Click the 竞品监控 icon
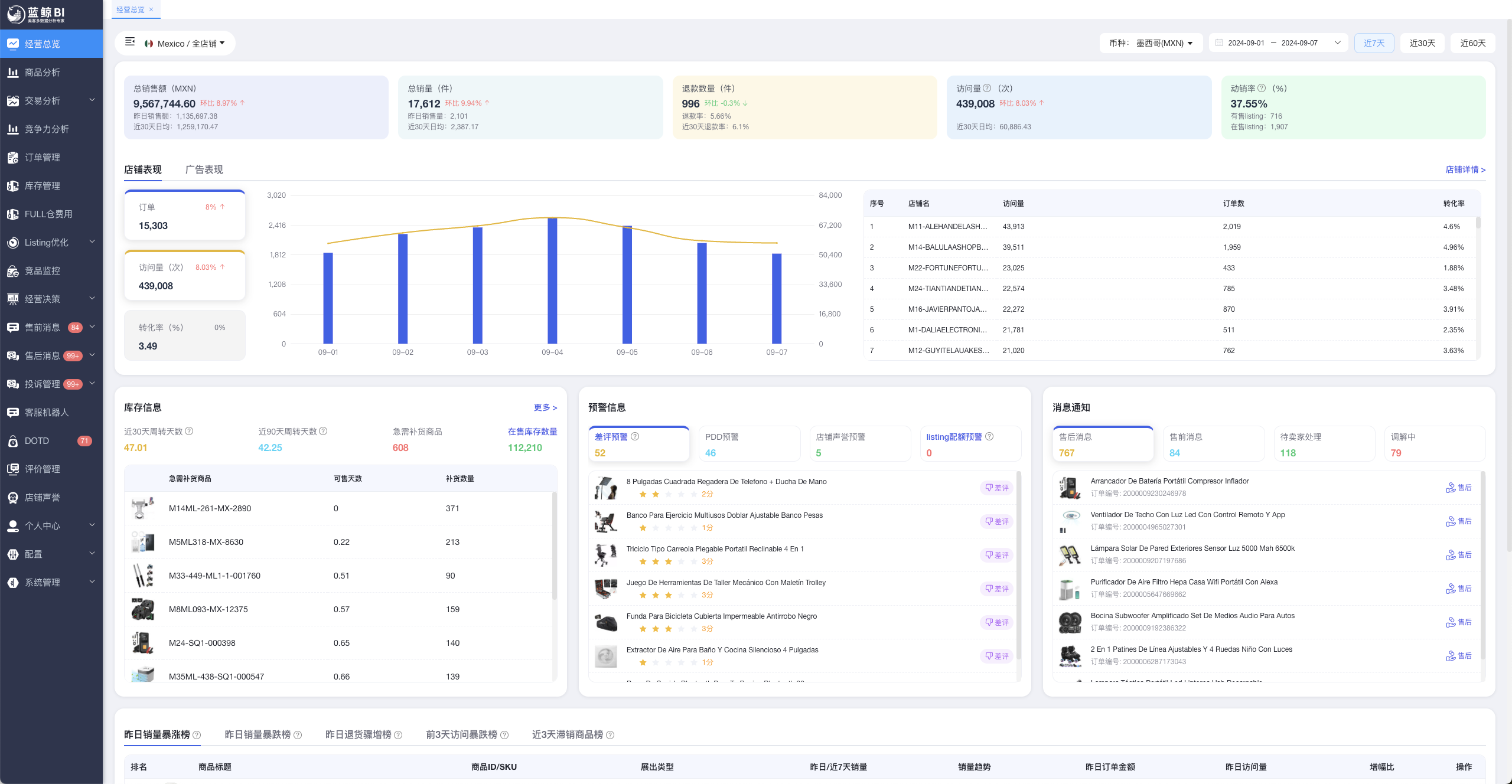 point(13,270)
